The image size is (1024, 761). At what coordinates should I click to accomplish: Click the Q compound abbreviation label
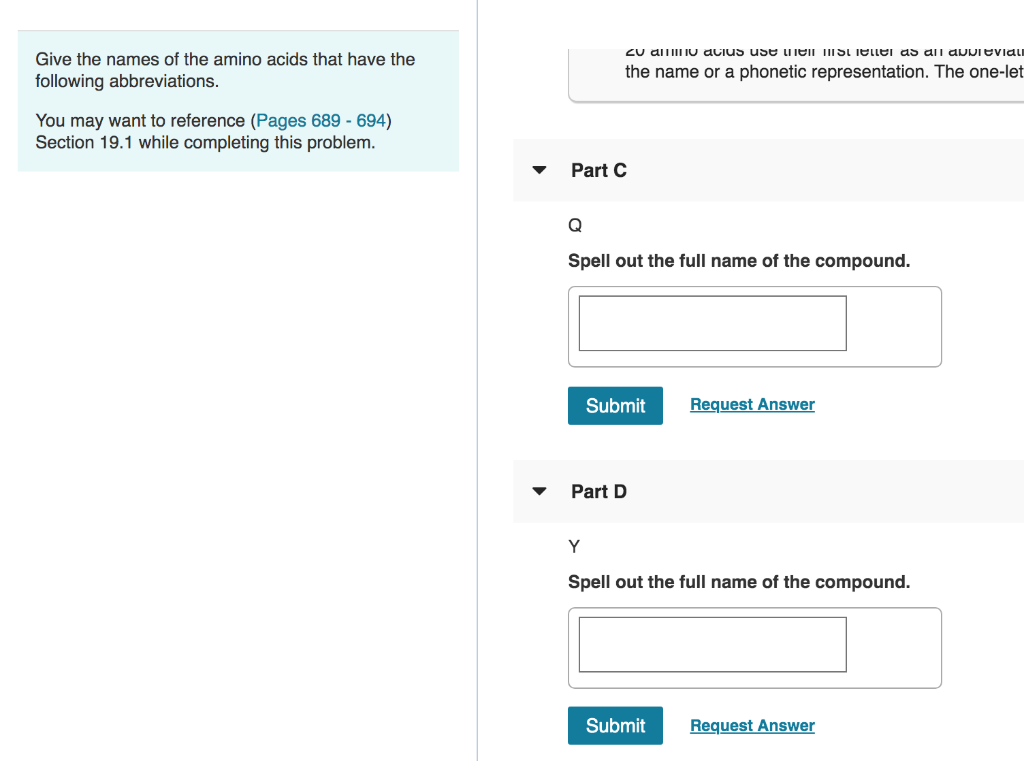point(575,225)
